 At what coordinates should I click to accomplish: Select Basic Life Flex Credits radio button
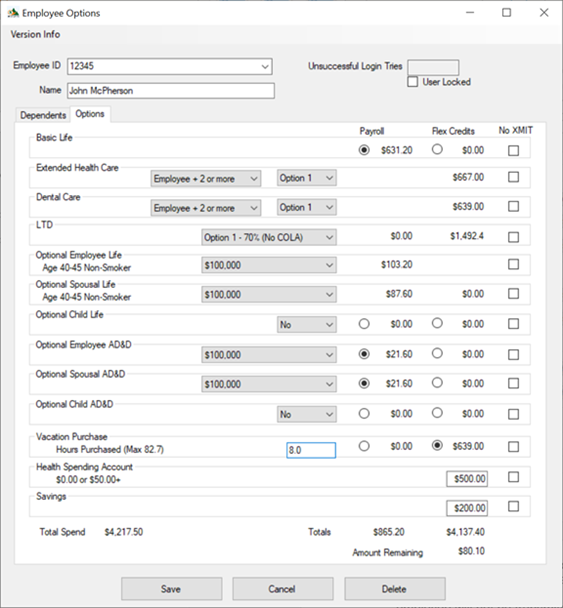[x=437, y=149]
